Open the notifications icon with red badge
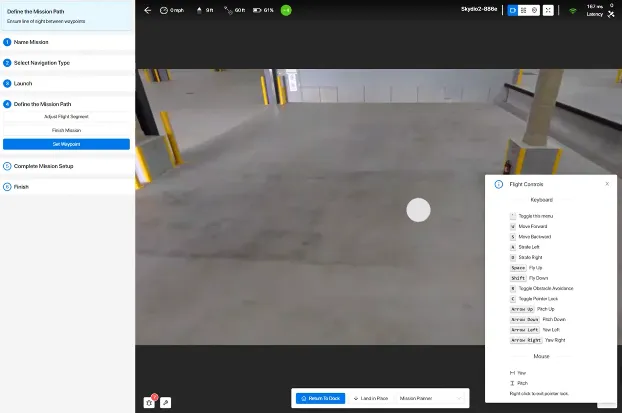 tap(150, 401)
